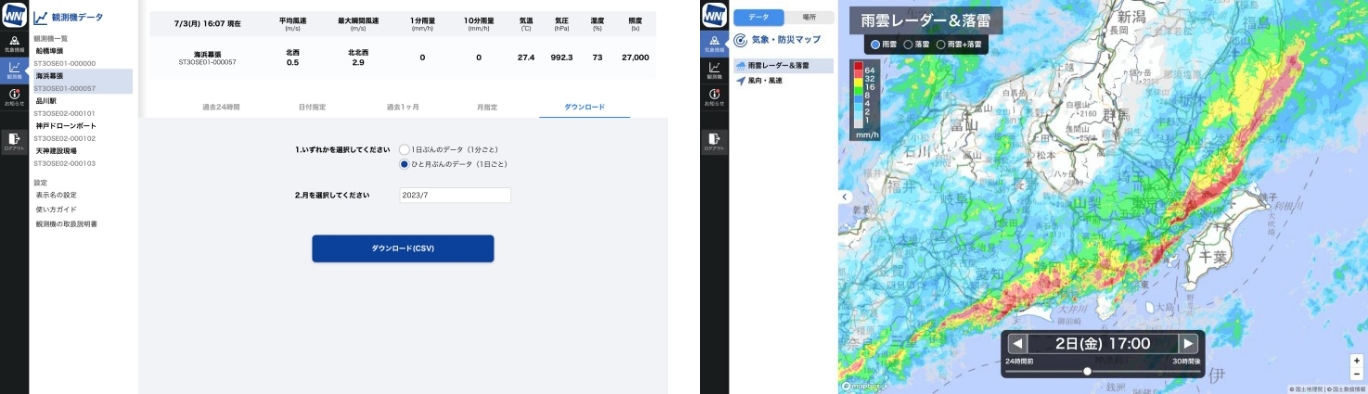The image size is (1368, 394).
Task: Select 天神建設現場 station in list
Action: 56,150
